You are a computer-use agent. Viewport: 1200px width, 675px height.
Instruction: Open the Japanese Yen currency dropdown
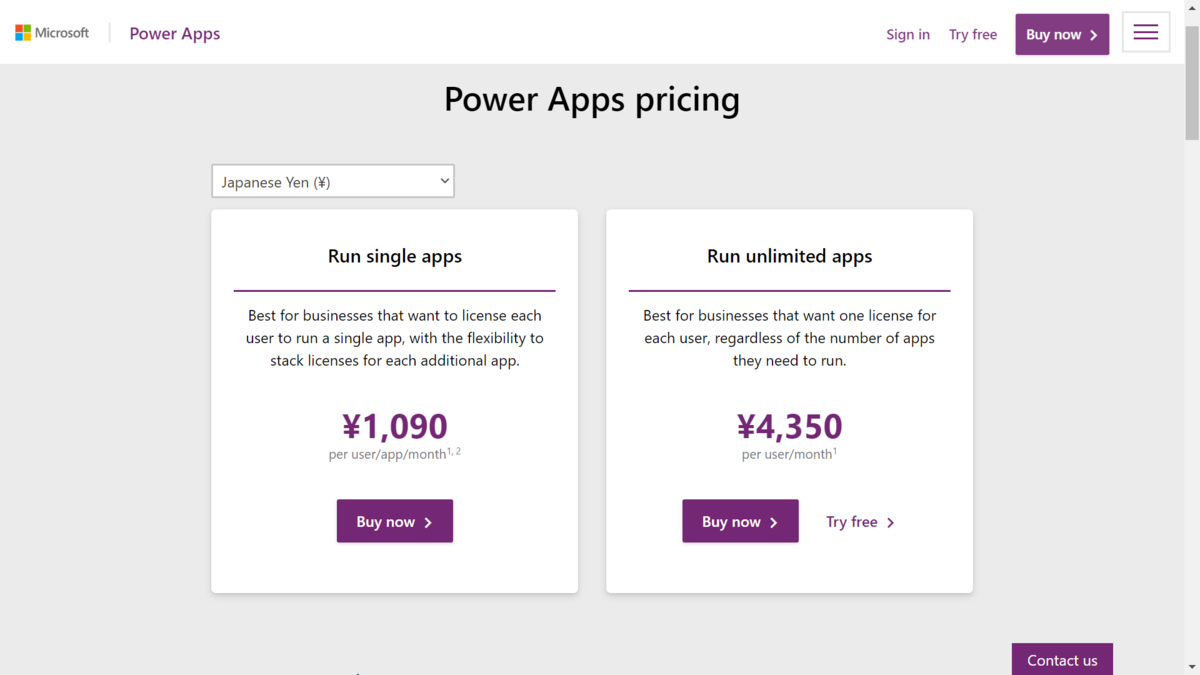point(333,181)
